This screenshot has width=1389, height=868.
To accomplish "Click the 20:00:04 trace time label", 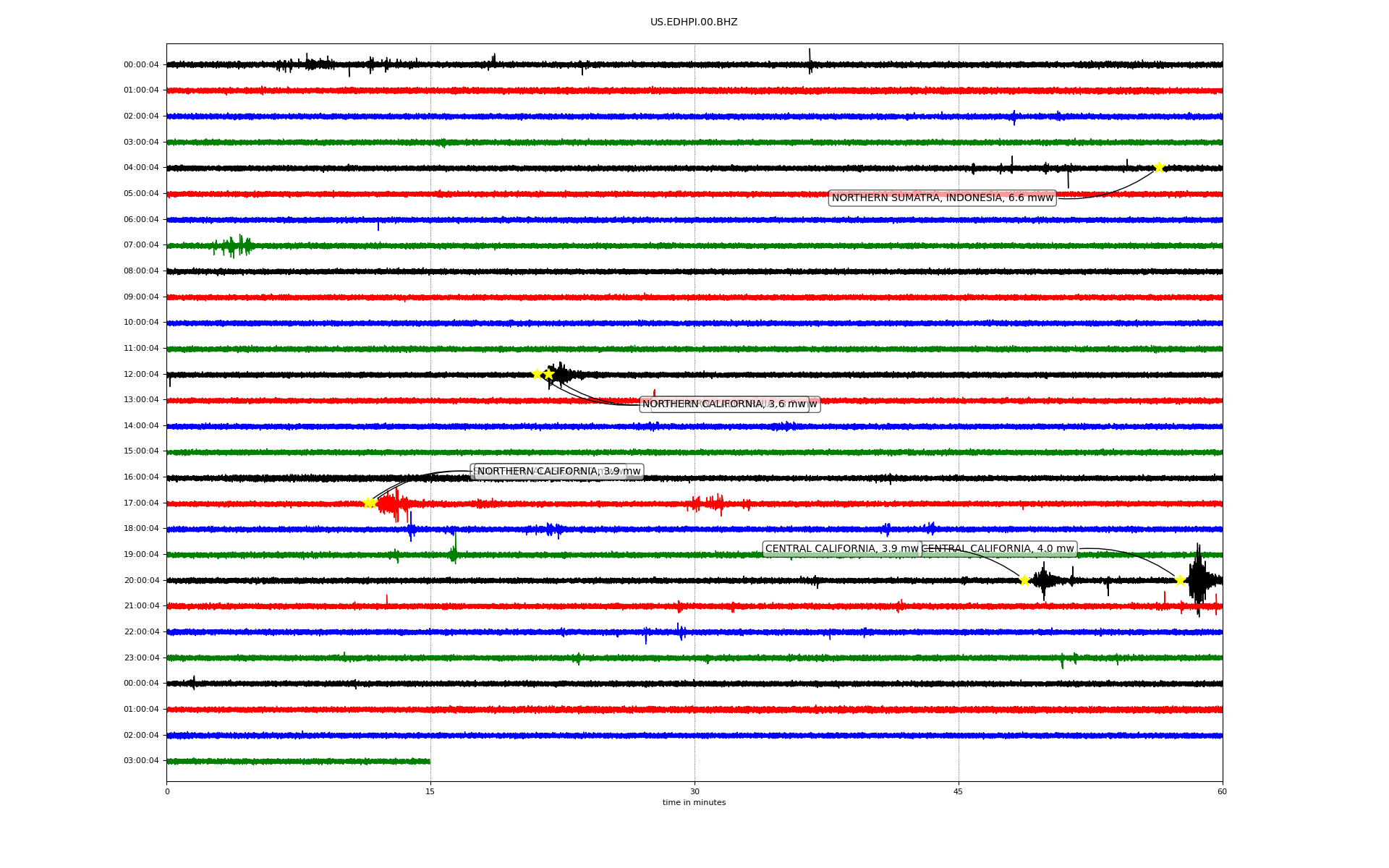I will coord(141,580).
